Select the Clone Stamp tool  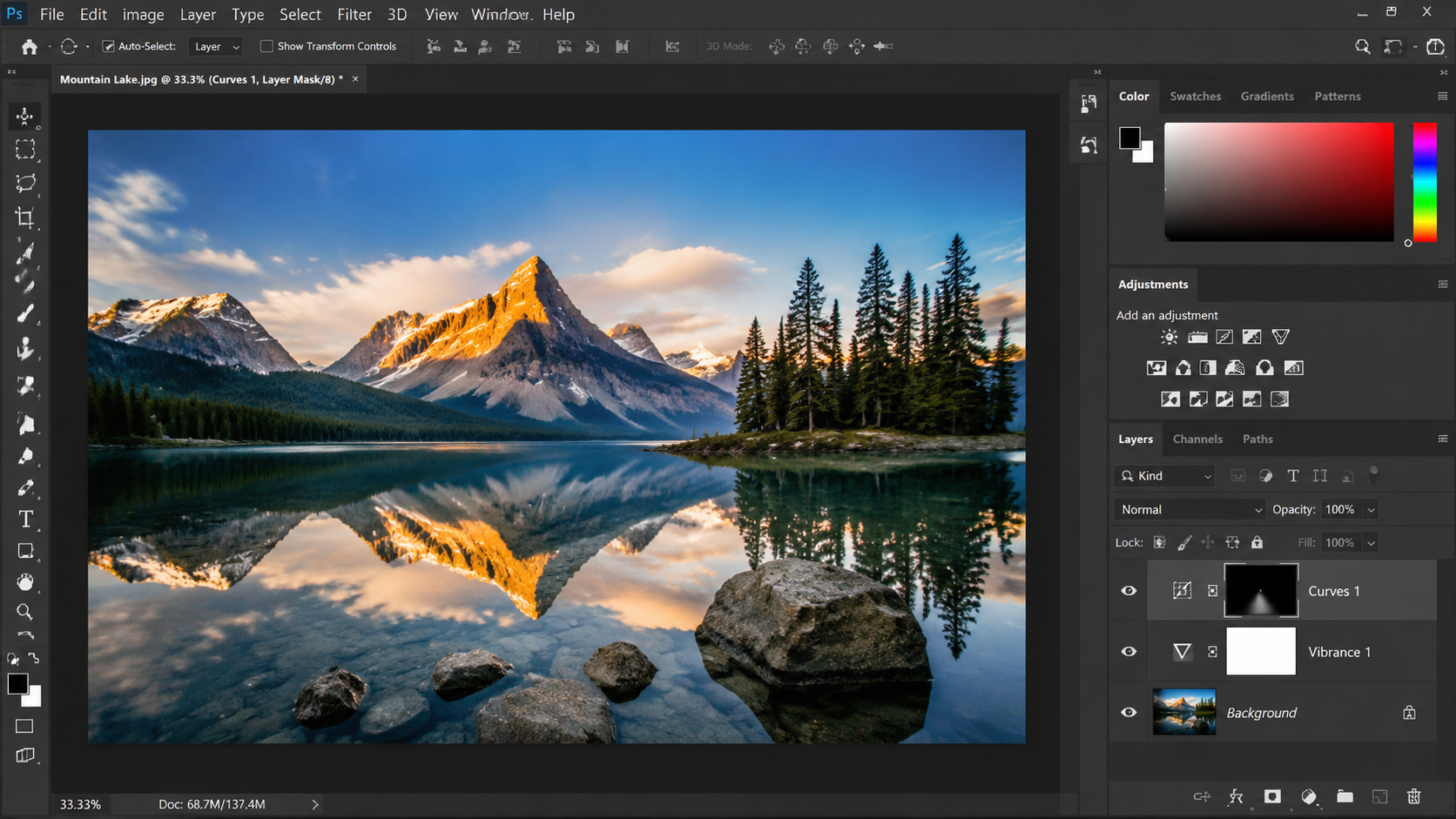[x=25, y=349]
